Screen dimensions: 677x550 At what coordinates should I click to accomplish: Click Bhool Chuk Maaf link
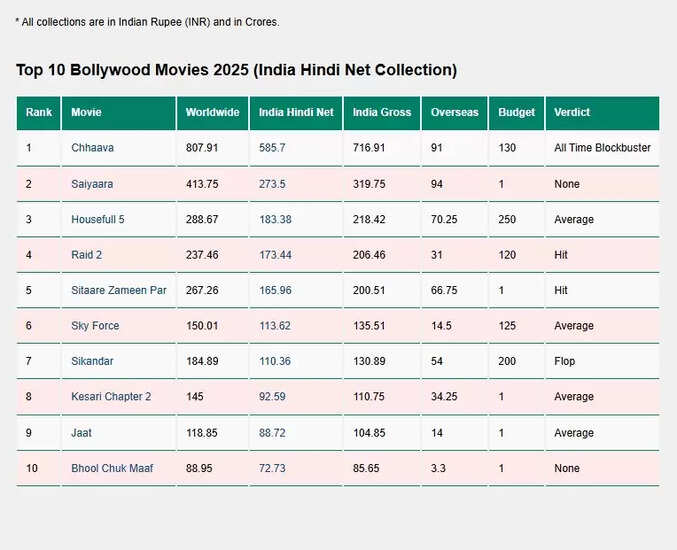click(x=112, y=468)
